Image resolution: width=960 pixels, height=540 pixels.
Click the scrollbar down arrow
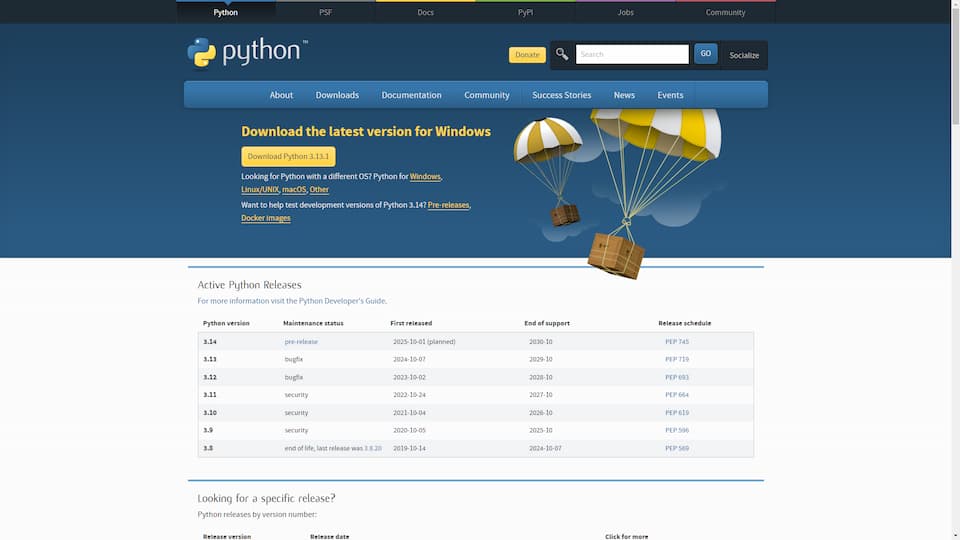[956, 536]
